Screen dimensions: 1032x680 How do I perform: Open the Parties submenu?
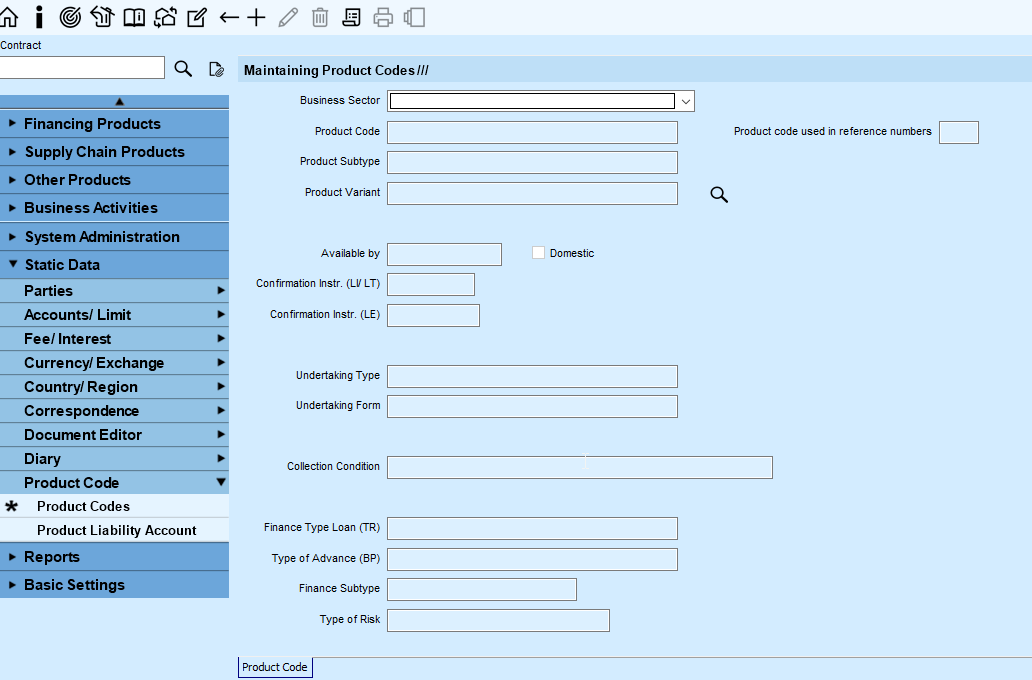pos(115,291)
